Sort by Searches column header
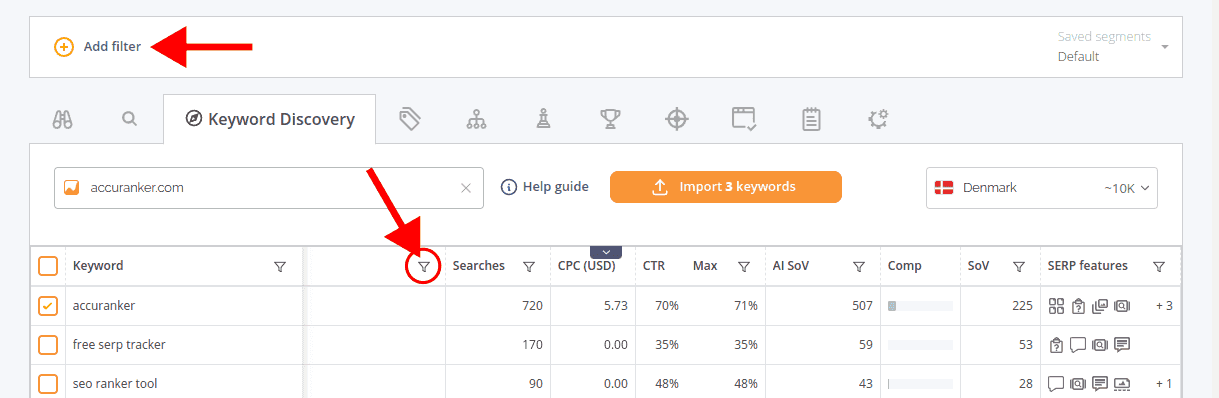Image resolution: width=1219 pixels, height=398 pixels. 479,266
